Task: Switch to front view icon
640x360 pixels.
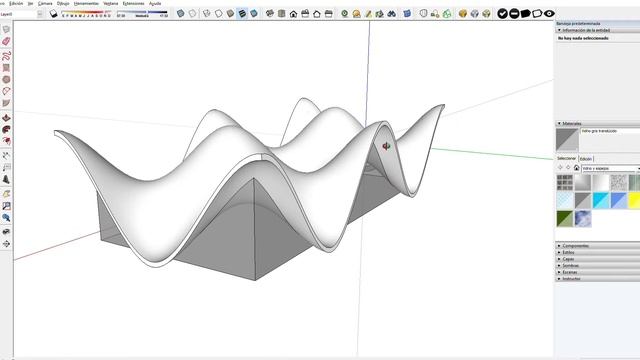Action: pyautogui.click(x=293, y=14)
